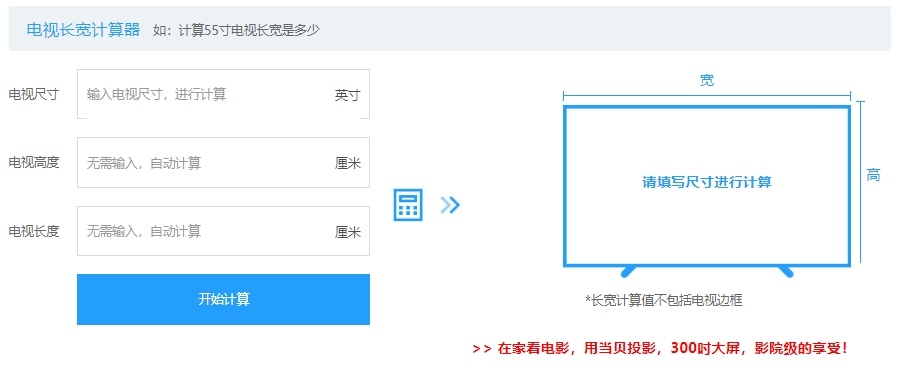Image resolution: width=900 pixels, height=390 pixels.
Task: Click the blue calculator icon
Action: coord(408,204)
